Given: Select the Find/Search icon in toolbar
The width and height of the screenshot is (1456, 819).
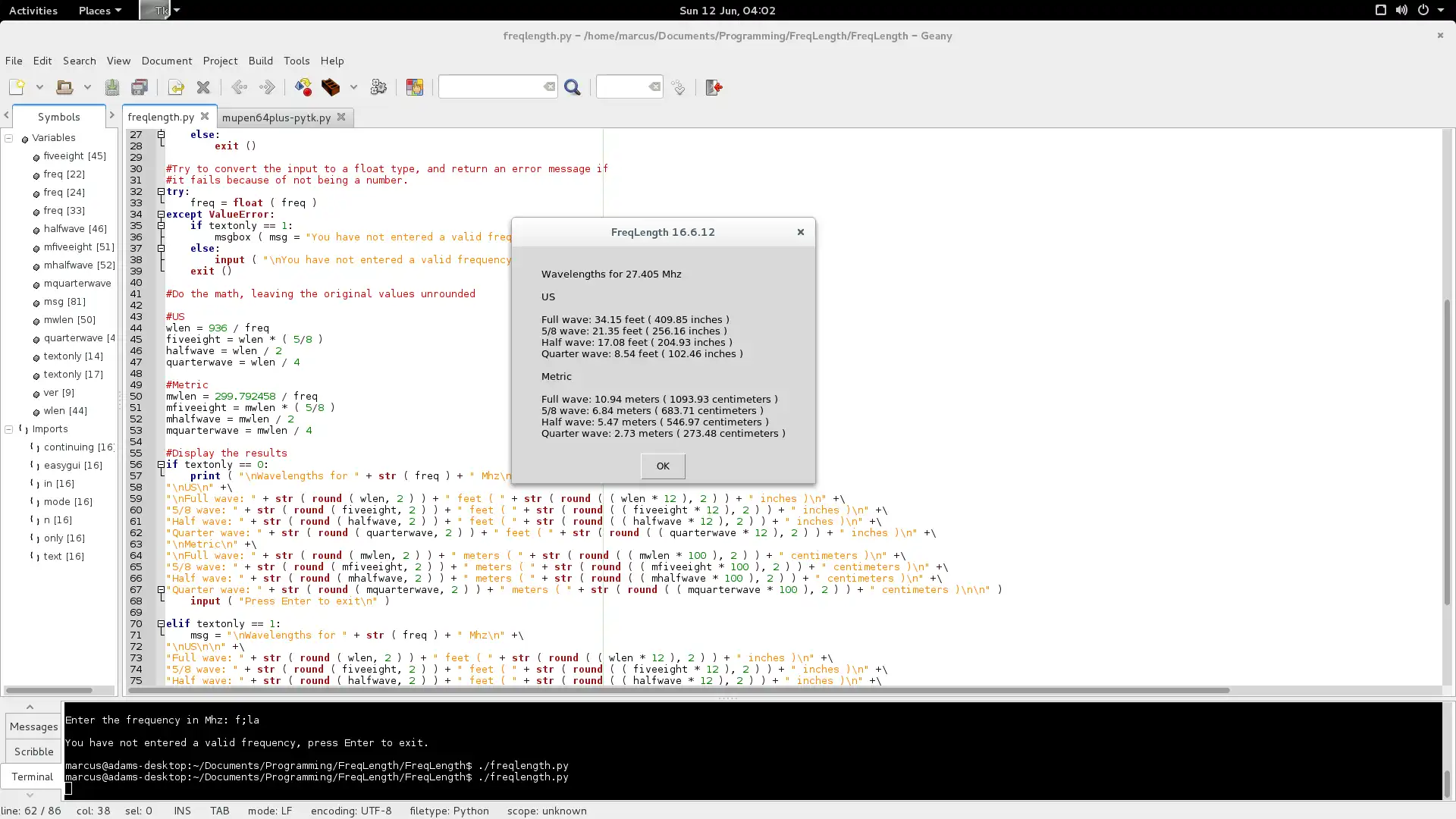Looking at the screenshot, I should pyautogui.click(x=572, y=87).
